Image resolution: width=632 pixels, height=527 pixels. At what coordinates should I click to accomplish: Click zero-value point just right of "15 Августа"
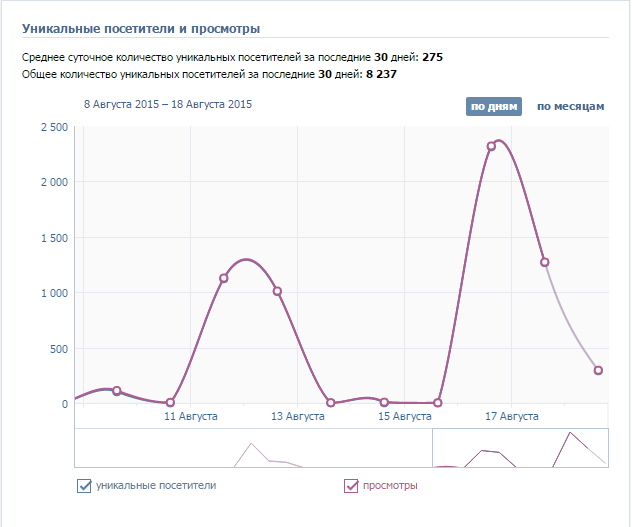[438, 403]
